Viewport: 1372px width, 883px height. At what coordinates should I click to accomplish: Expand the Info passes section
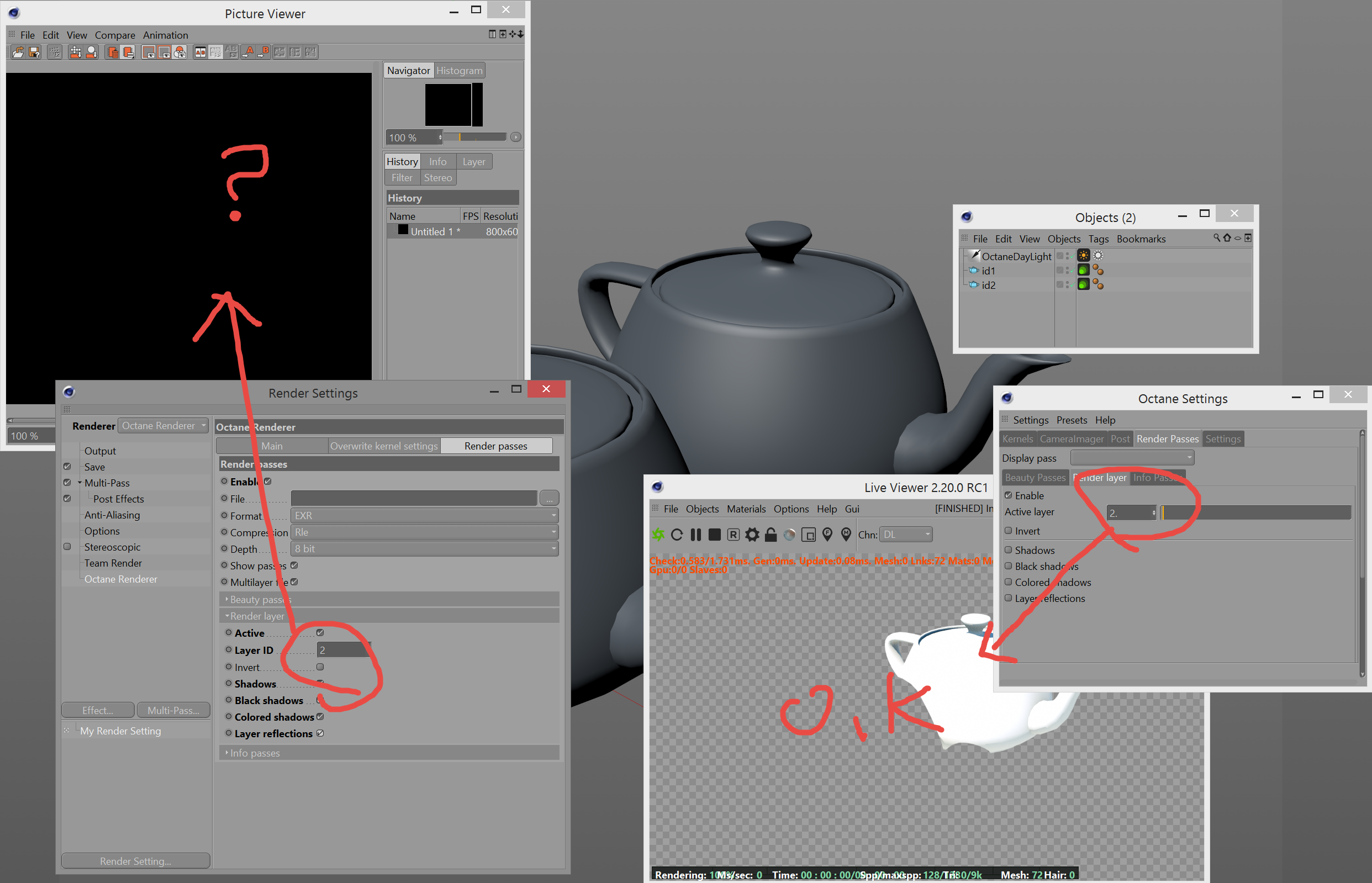coord(255,753)
